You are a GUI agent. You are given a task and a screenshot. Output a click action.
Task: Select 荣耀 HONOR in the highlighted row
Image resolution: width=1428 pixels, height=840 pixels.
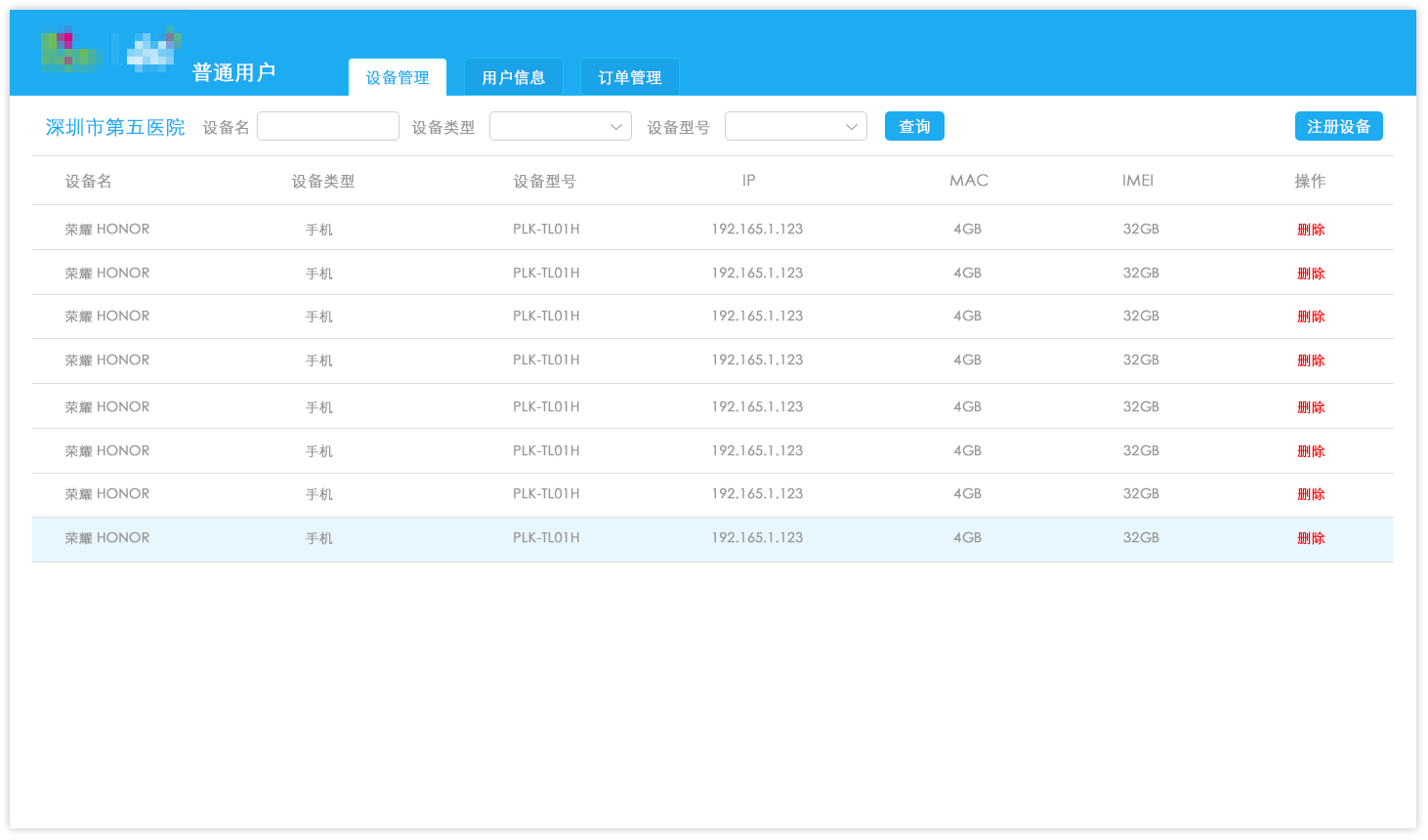point(107,538)
